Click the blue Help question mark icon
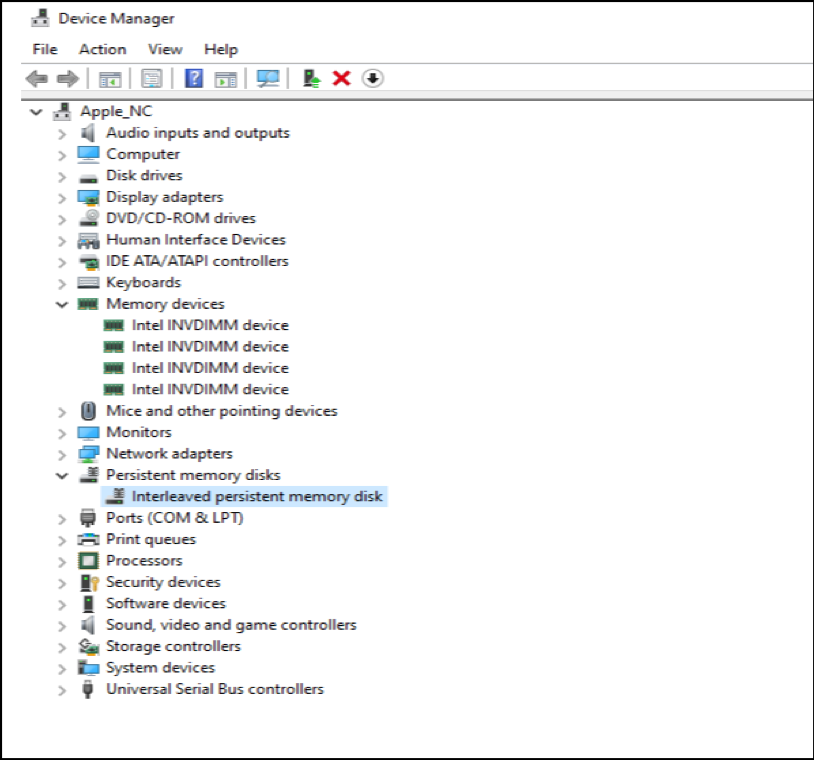814x760 pixels. pos(194,78)
